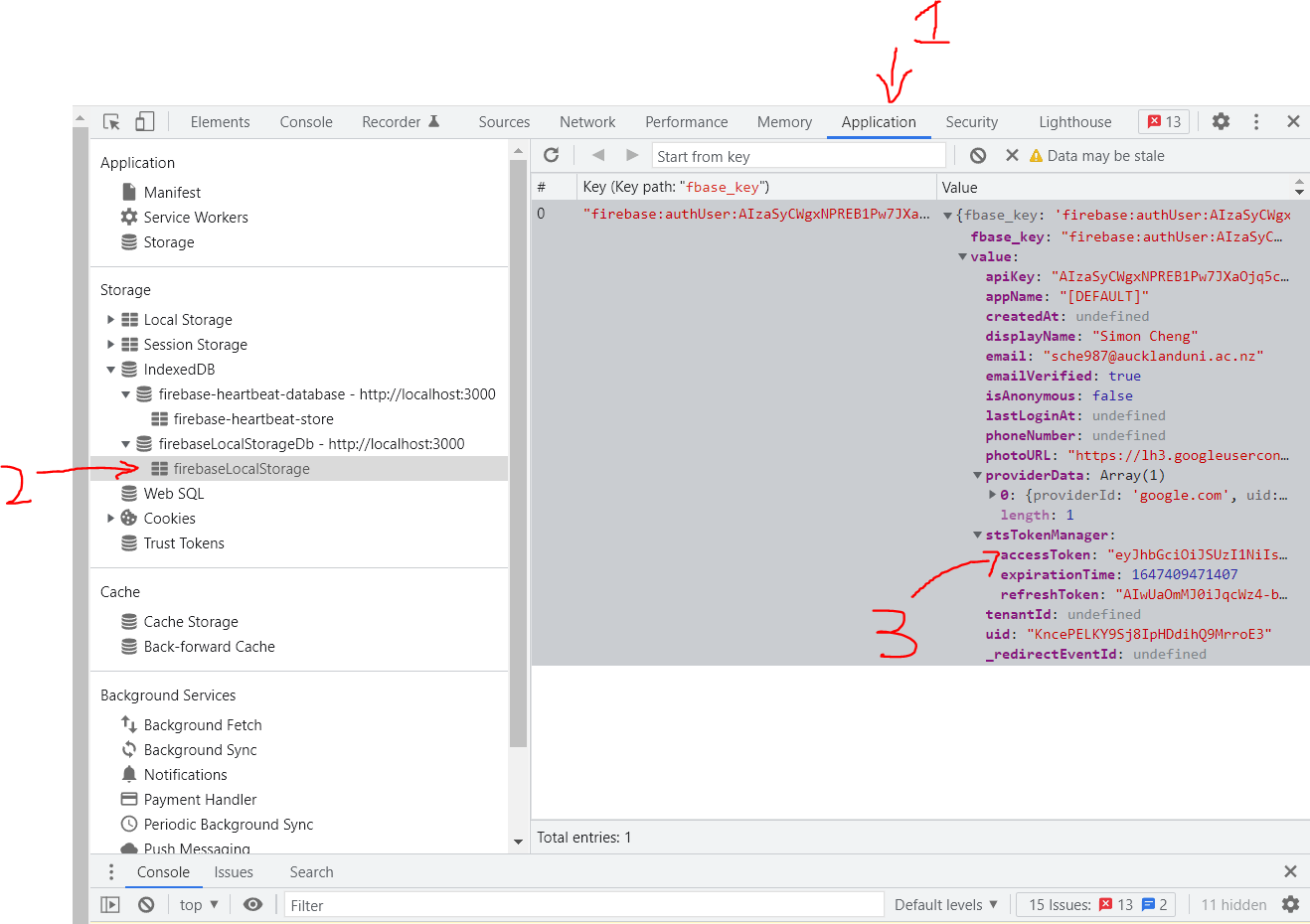
Task: Switch to the Console tab in the top tab bar
Action: coord(306,122)
